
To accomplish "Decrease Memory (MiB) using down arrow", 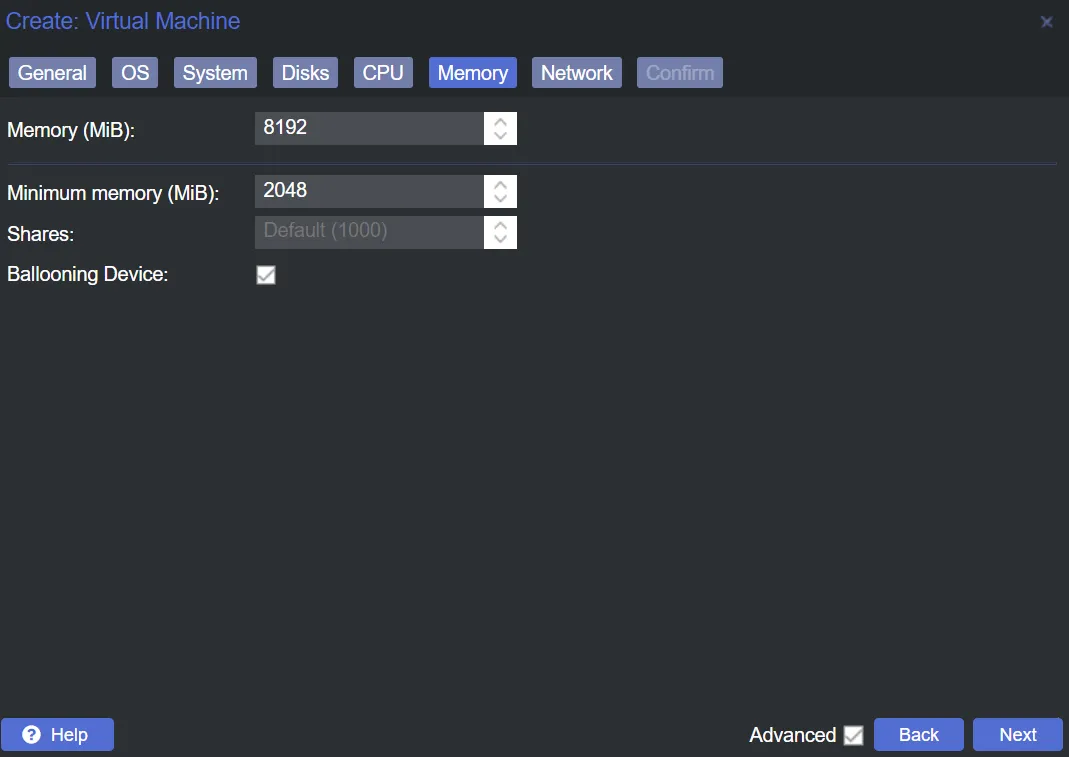I will [x=500, y=137].
